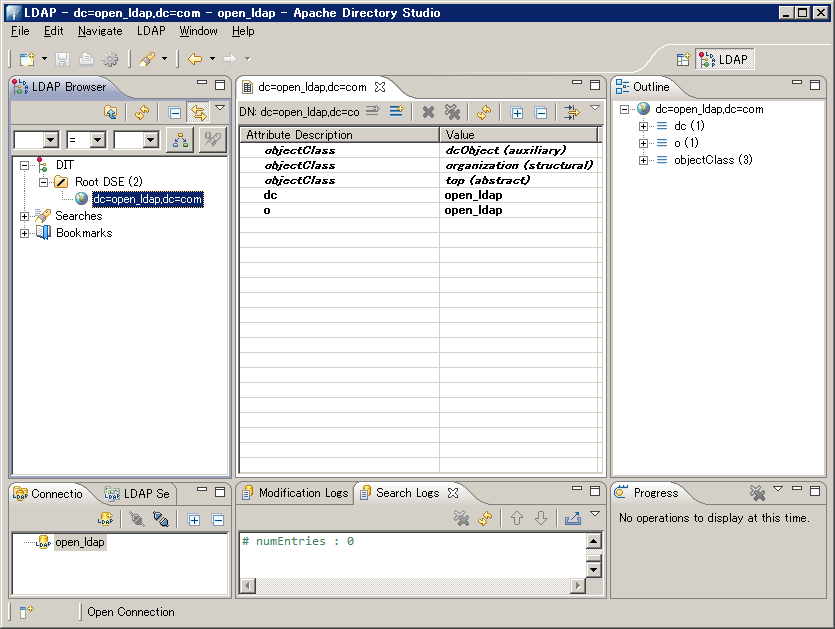This screenshot has height=629, width=835.
Task: Select the dc=open_ldap,dc=com tree entry
Action: tap(148, 199)
